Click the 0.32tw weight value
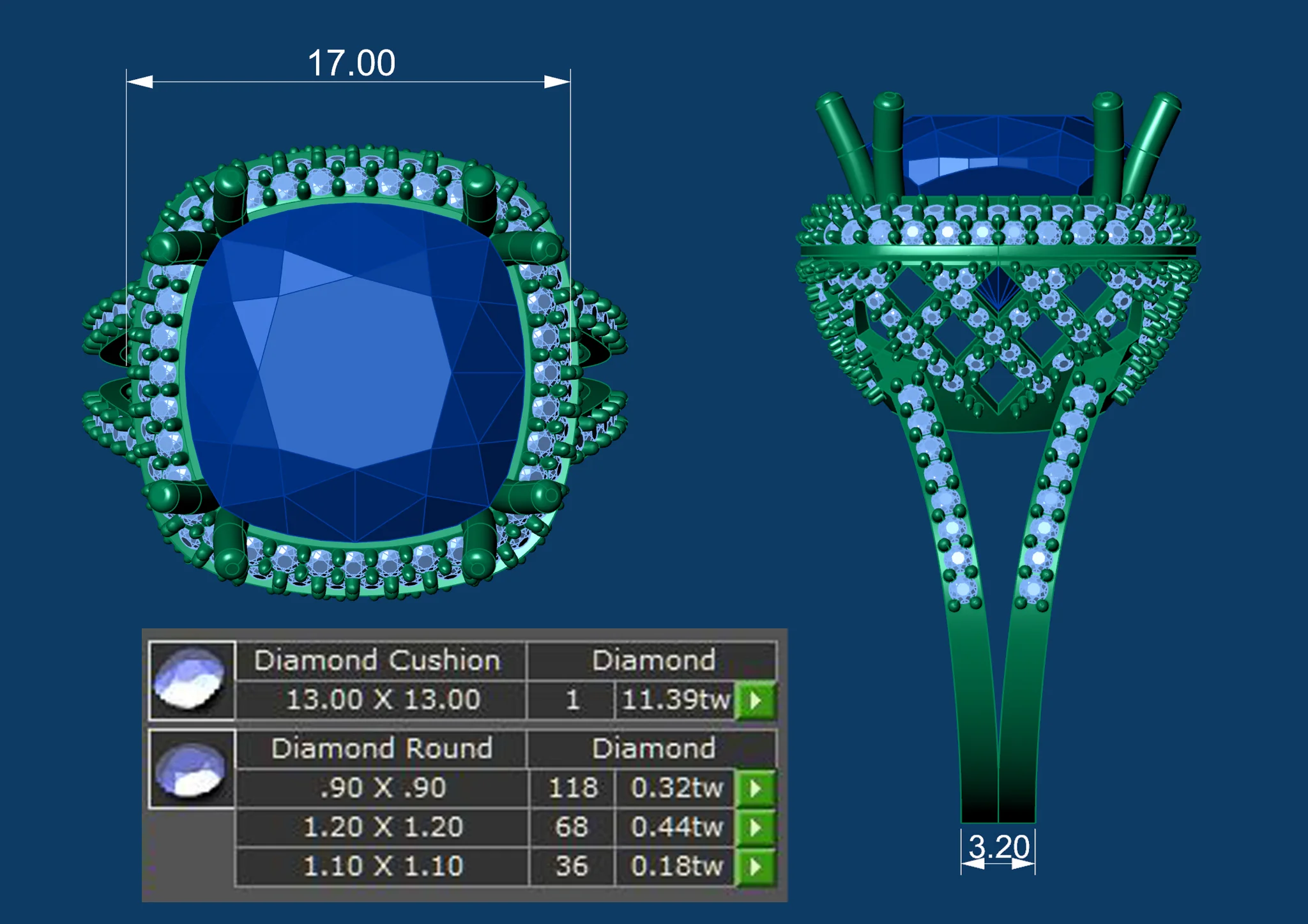The width and height of the screenshot is (1308, 924). click(x=676, y=788)
